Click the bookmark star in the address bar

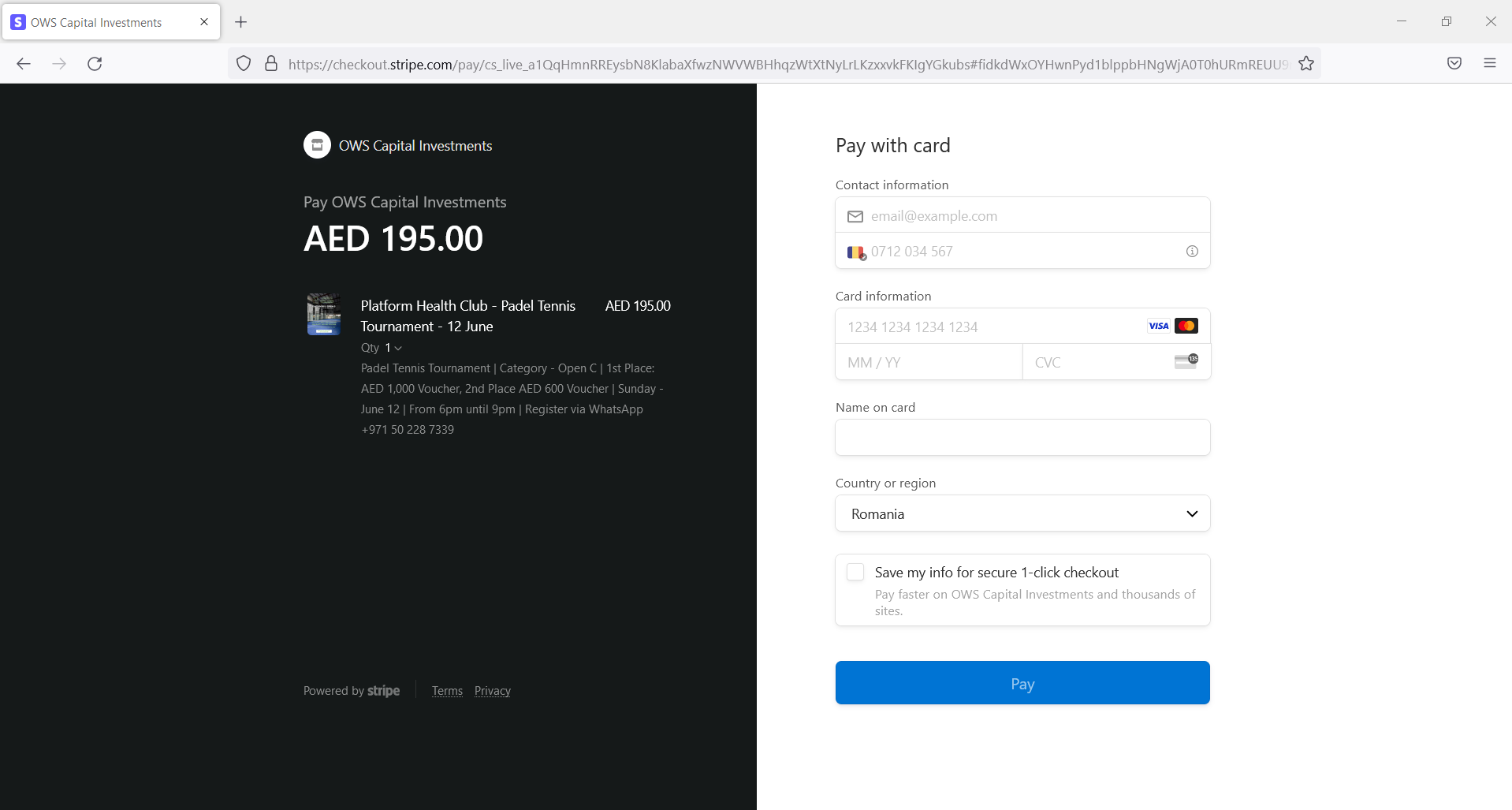[x=1306, y=63]
